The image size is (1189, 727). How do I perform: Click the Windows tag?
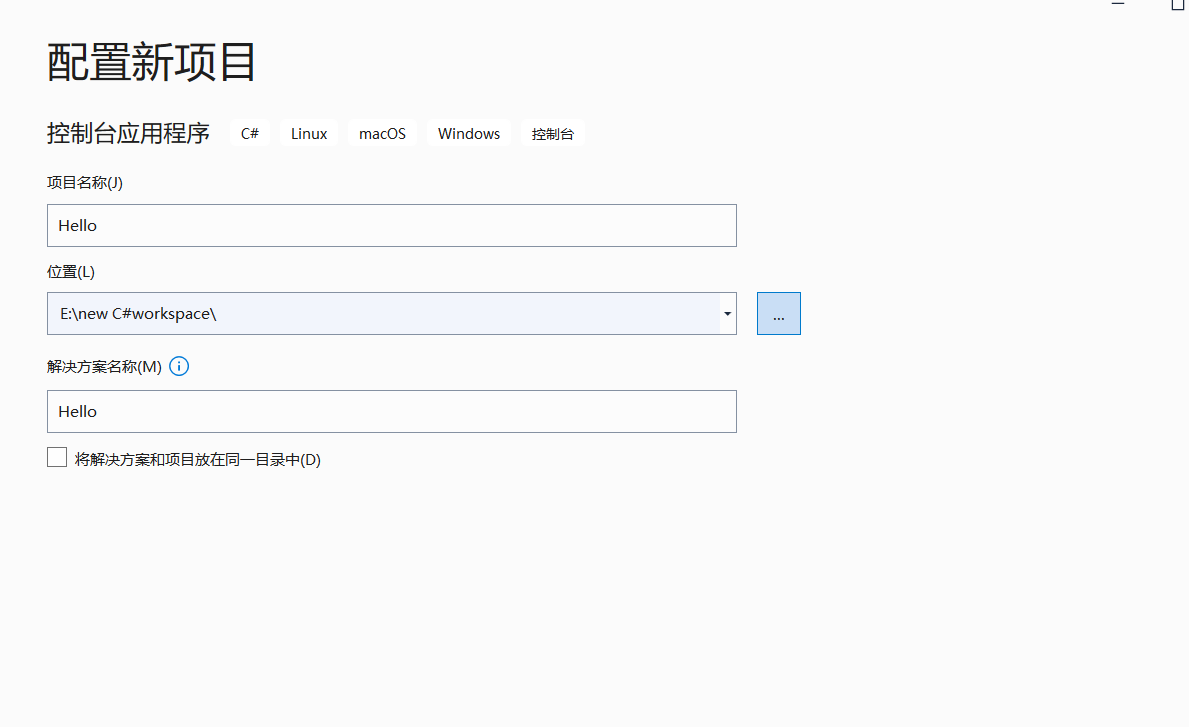point(469,133)
